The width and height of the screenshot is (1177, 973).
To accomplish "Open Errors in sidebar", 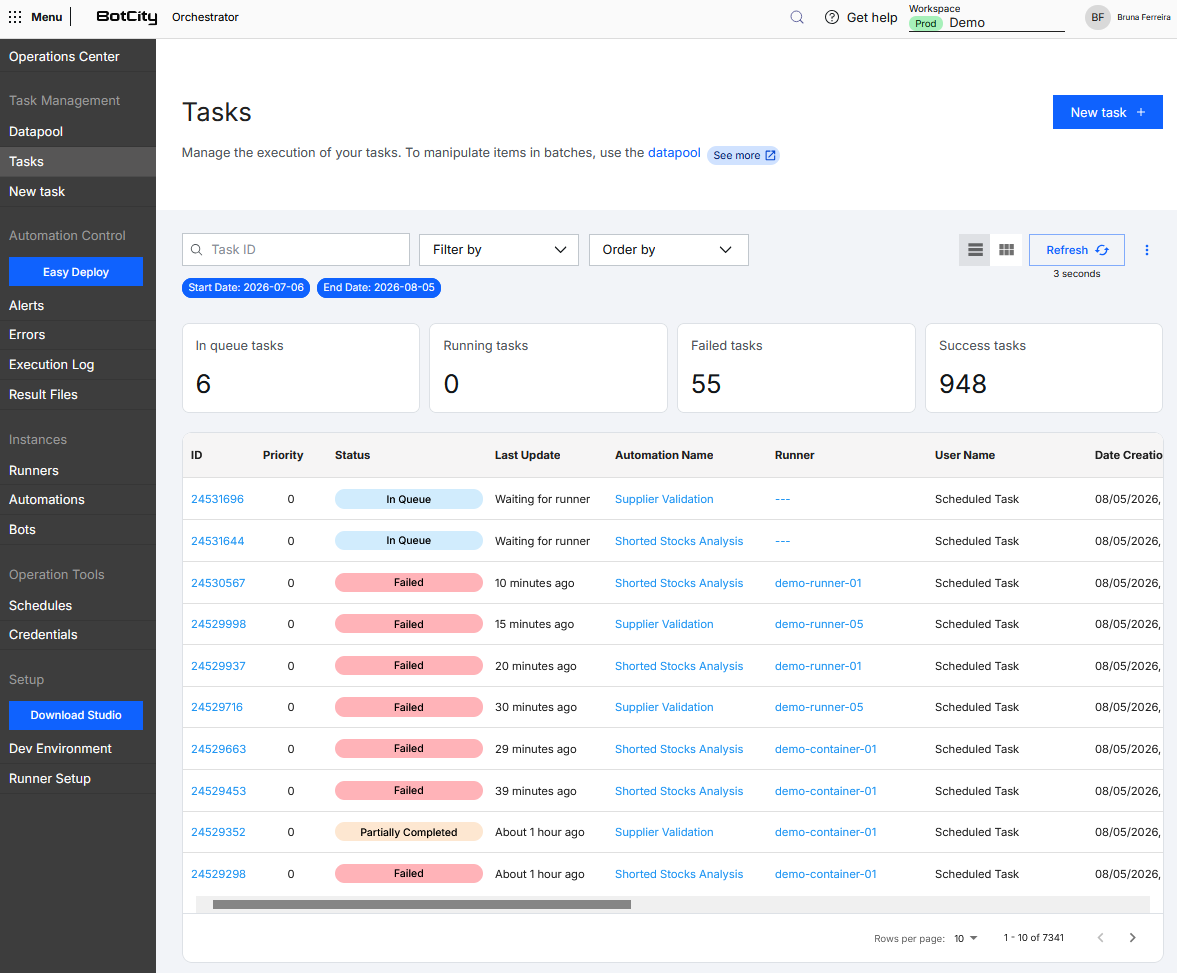I will coord(78,335).
